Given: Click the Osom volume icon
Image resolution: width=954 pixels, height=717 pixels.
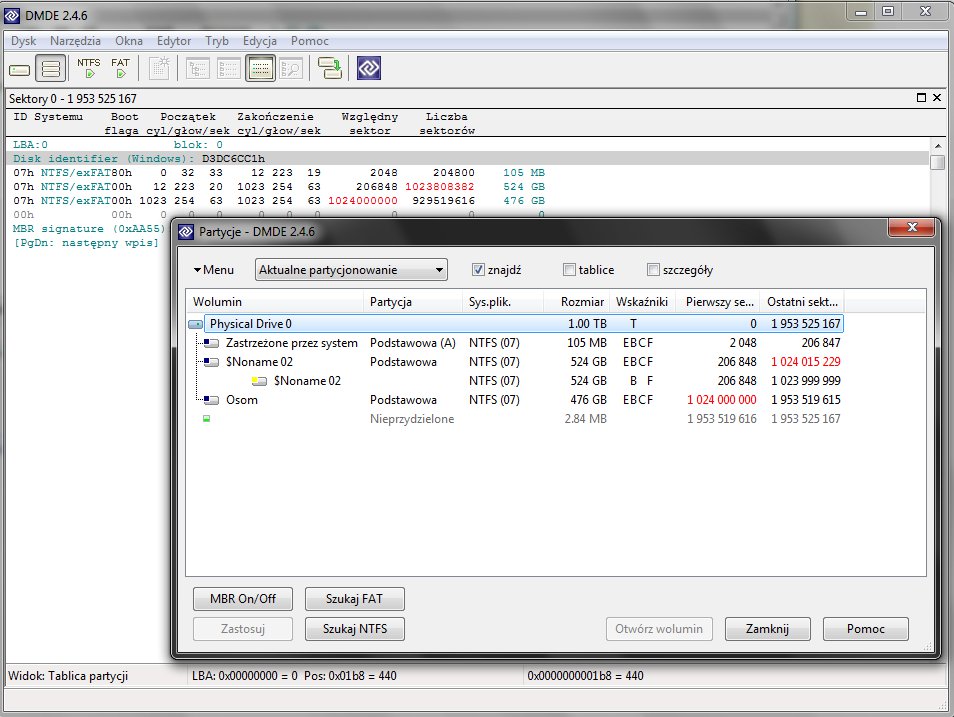Looking at the screenshot, I should [211, 400].
